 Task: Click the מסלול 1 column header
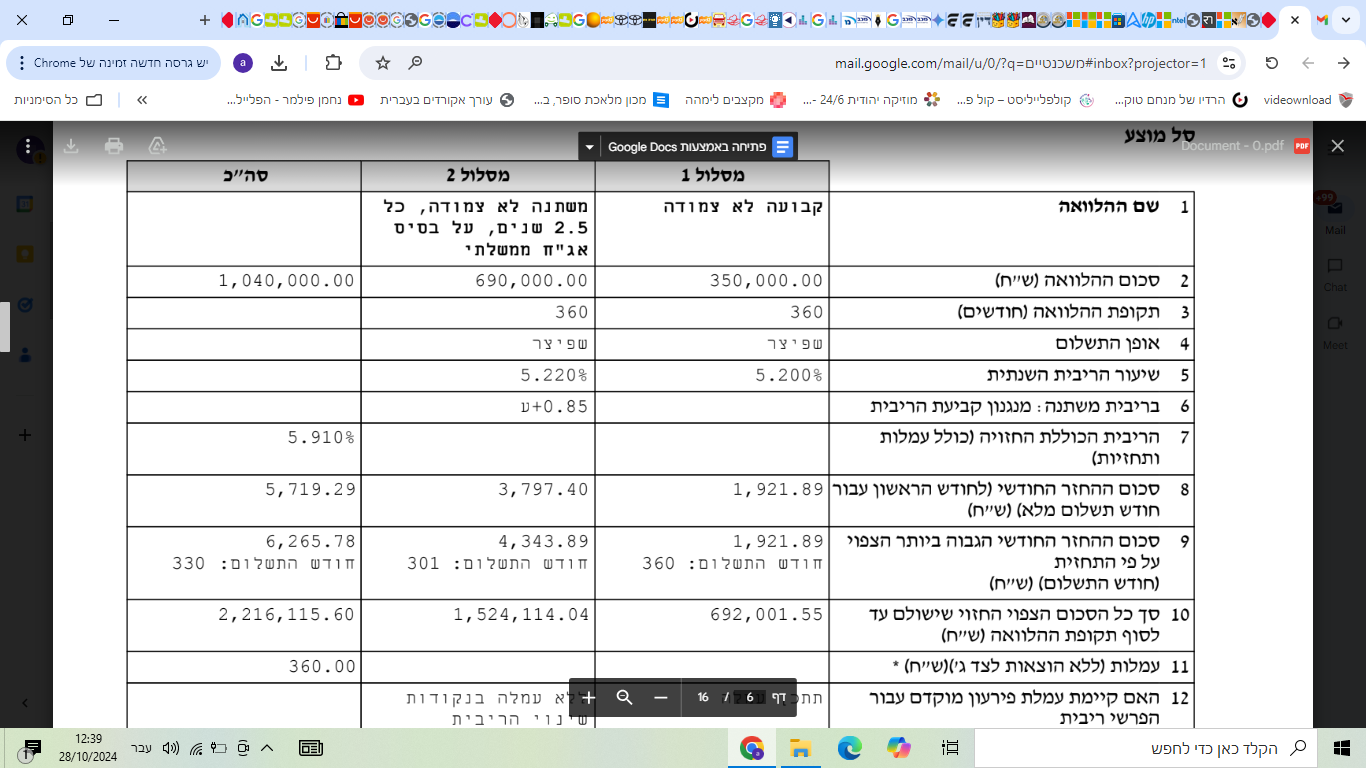click(x=712, y=175)
